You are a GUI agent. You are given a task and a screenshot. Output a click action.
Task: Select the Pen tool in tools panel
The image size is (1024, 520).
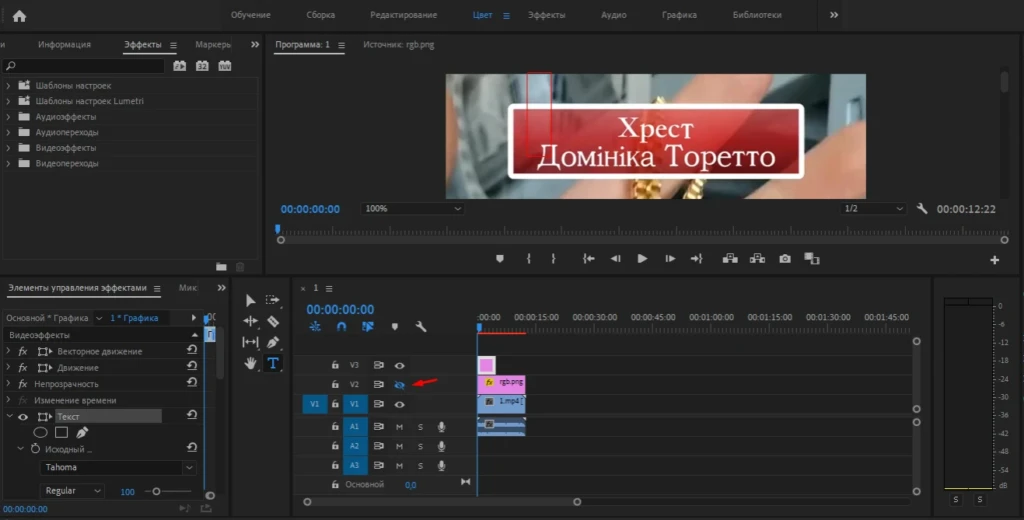(x=273, y=342)
